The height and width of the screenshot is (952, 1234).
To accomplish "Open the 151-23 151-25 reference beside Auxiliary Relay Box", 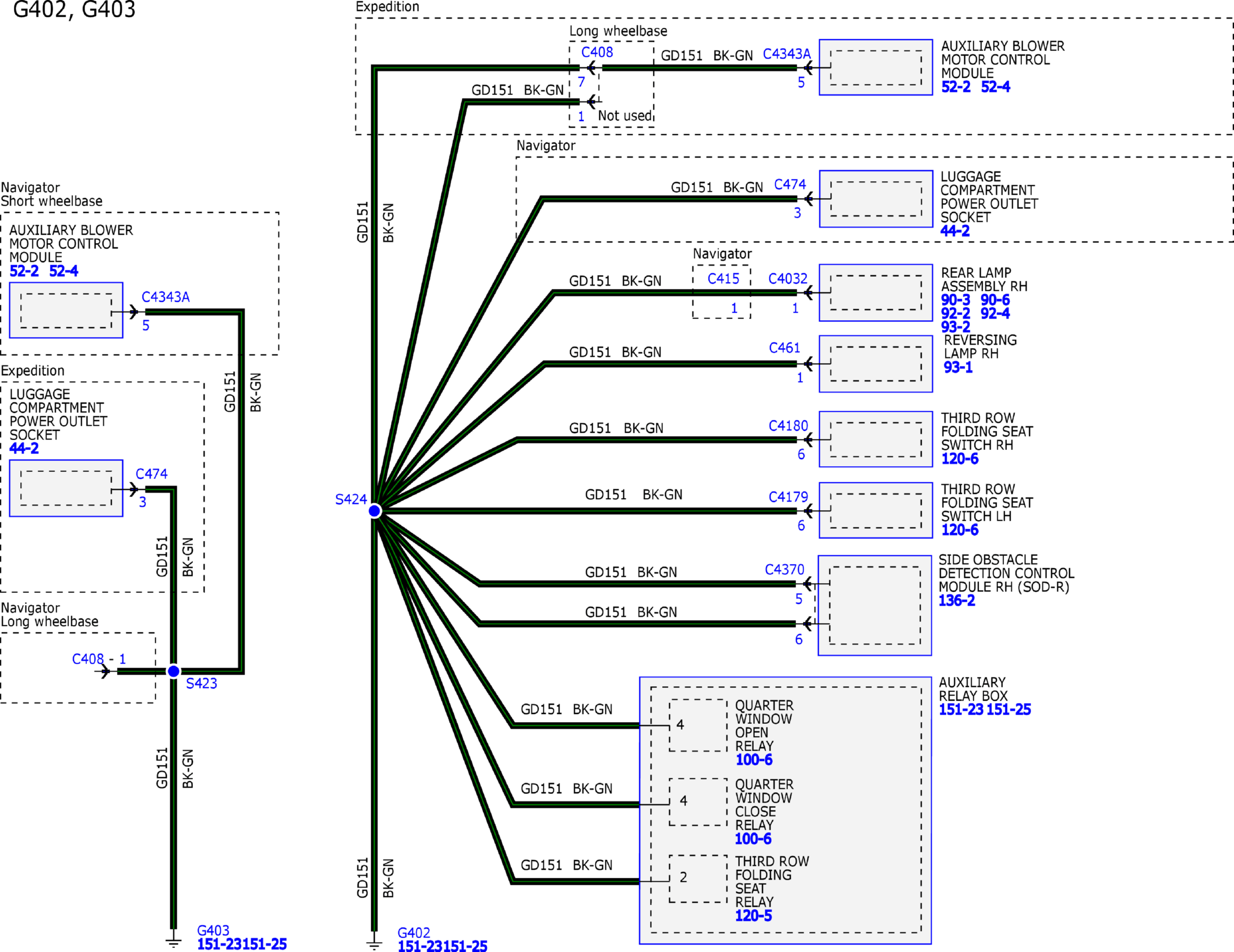I will point(985,709).
